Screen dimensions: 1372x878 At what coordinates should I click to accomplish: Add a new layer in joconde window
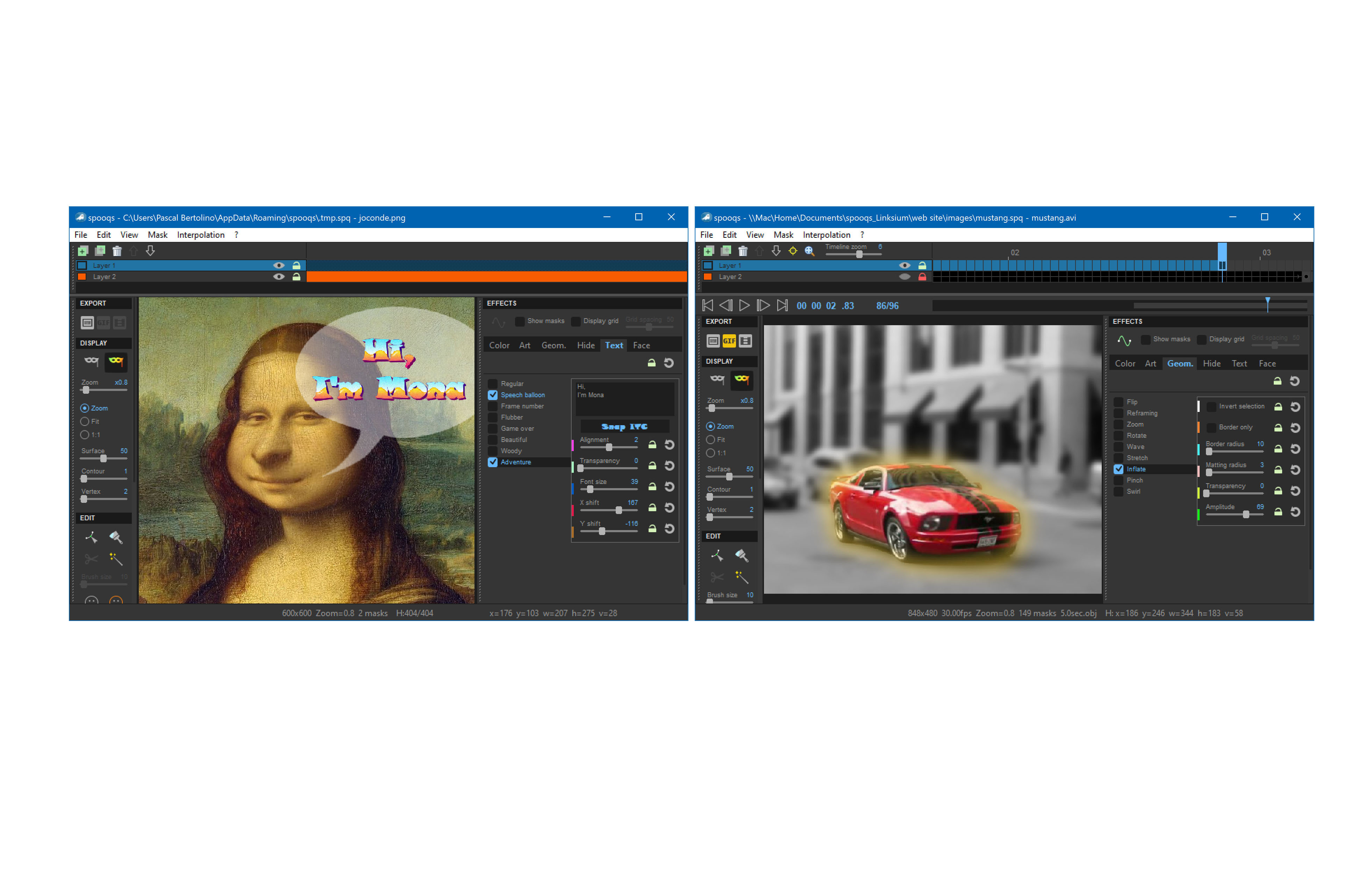point(83,251)
